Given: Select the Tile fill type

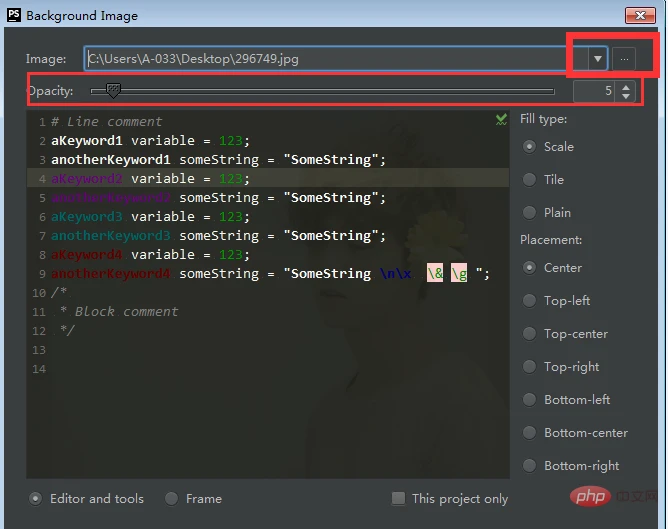Looking at the screenshot, I should tap(530, 179).
